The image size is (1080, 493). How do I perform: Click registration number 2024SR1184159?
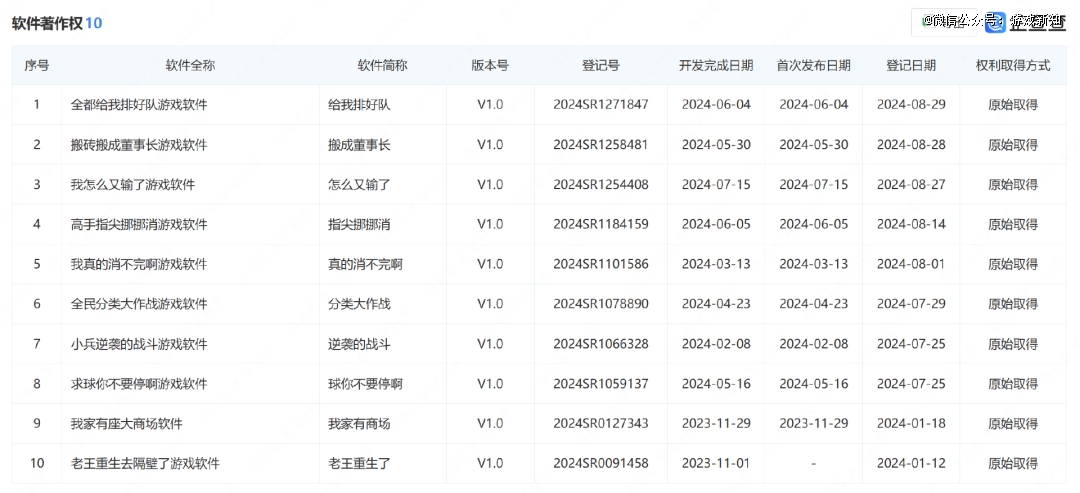tap(600, 224)
